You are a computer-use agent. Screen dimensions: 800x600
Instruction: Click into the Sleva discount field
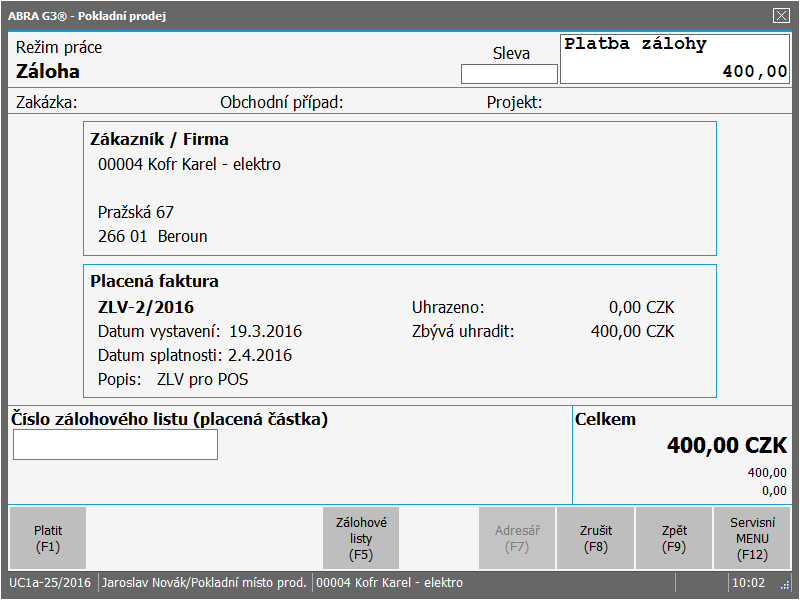click(509, 74)
